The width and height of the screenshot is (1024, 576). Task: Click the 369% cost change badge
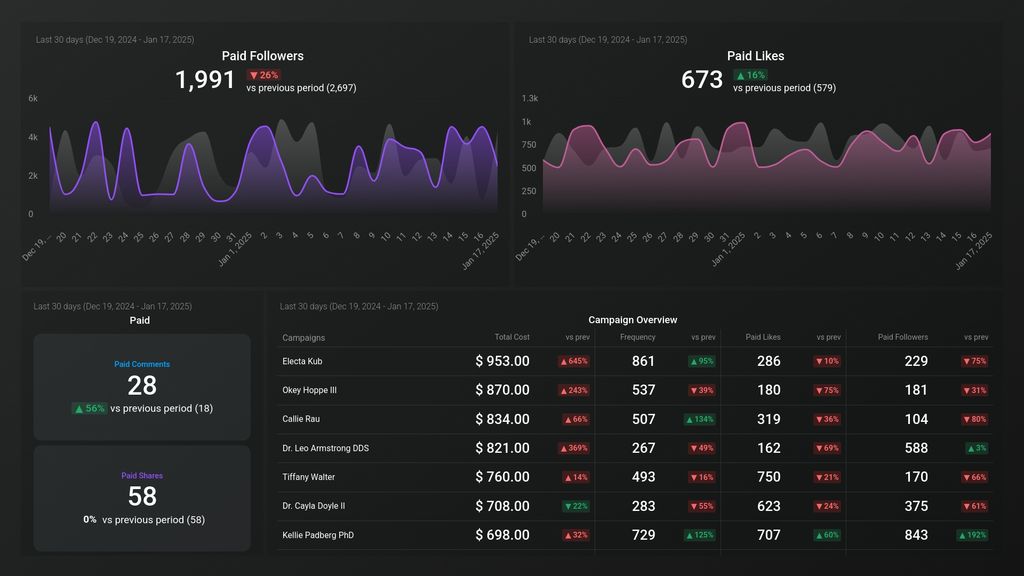click(x=573, y=448)
